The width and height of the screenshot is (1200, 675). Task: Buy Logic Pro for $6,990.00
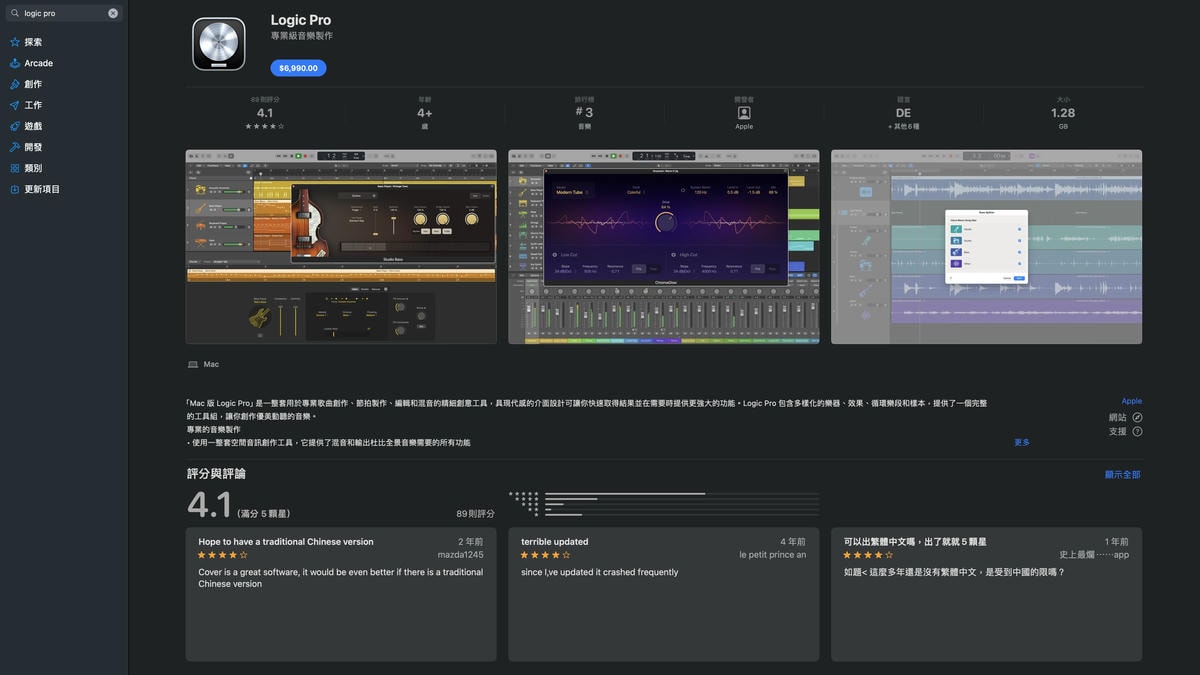pos(298,68)
